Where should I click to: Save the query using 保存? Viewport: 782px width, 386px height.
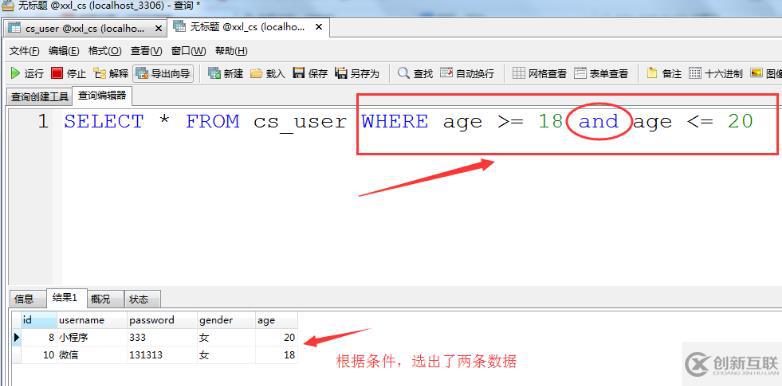coord(310,73)
